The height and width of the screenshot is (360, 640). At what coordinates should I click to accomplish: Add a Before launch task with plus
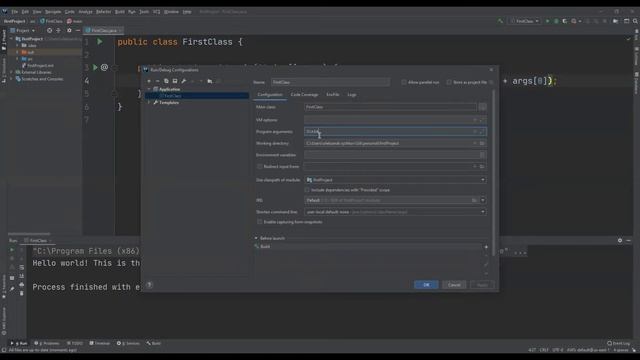coord(486,247)
